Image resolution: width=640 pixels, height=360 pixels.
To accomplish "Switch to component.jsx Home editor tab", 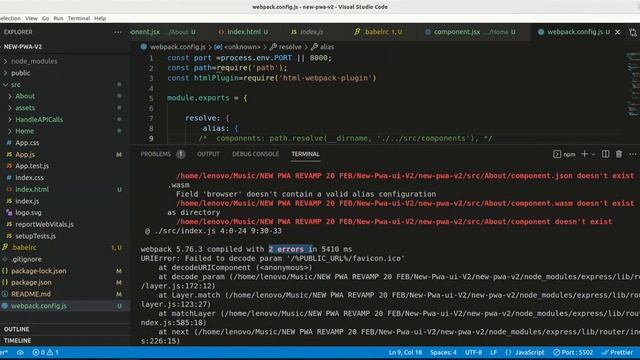I will pos(470,32).
